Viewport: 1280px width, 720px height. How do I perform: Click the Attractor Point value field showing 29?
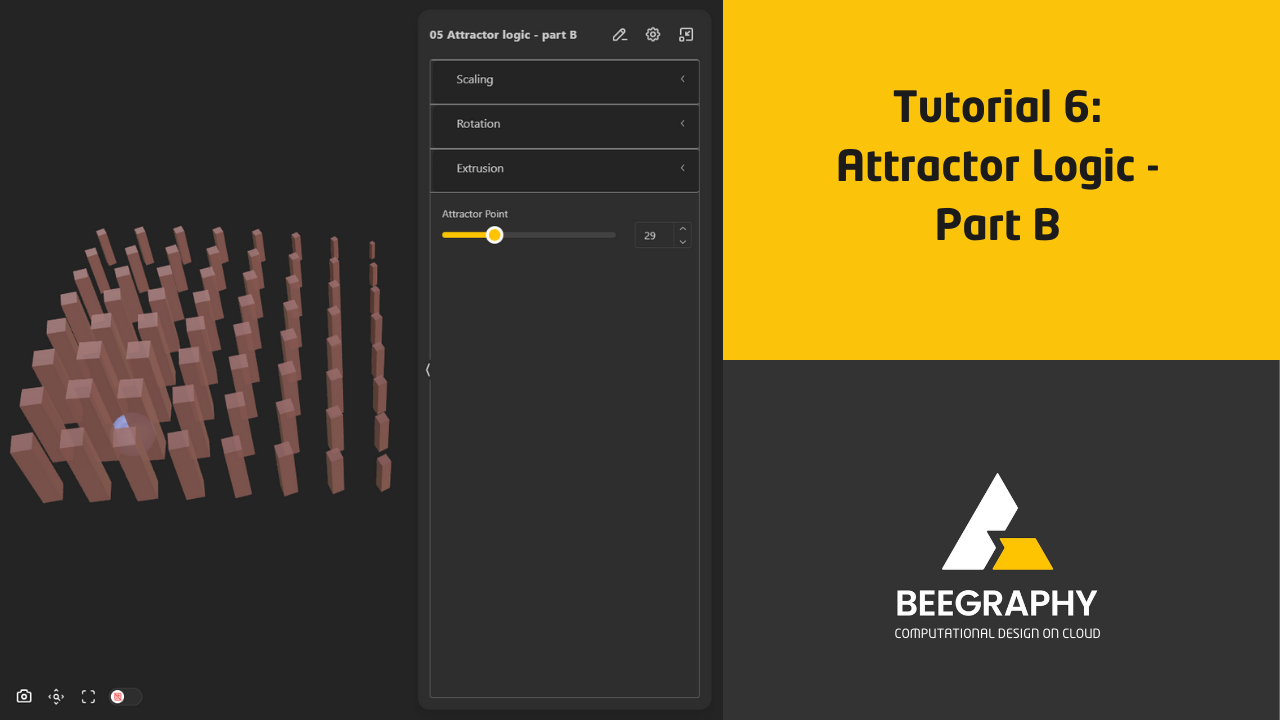652,234
